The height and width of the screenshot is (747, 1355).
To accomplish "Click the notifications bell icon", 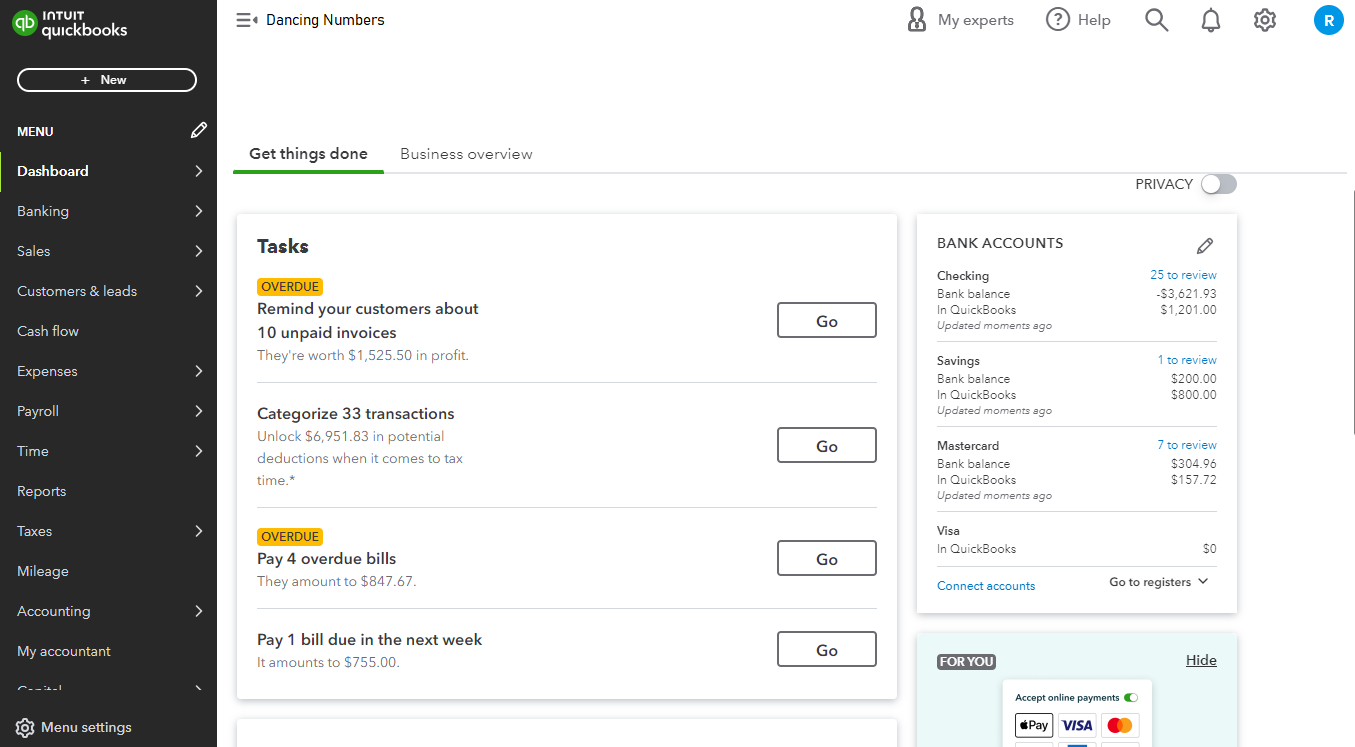I will (1210, 19).
